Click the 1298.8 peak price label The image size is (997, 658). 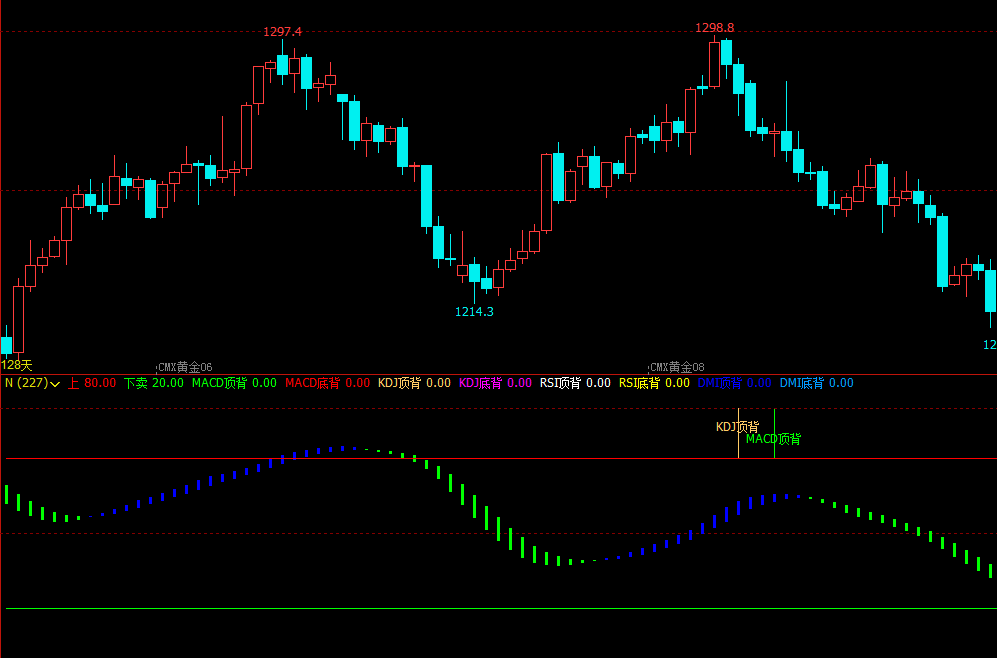click(x=715, y=28)
